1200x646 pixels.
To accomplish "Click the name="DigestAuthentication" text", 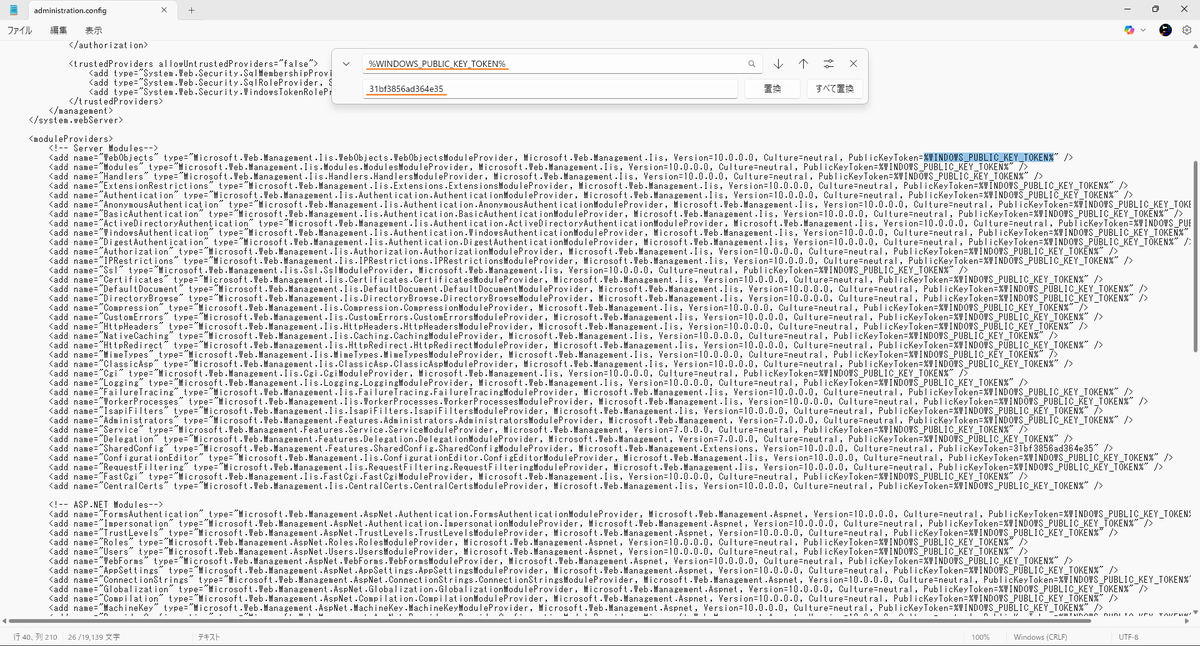I will (x=140, y=241).
